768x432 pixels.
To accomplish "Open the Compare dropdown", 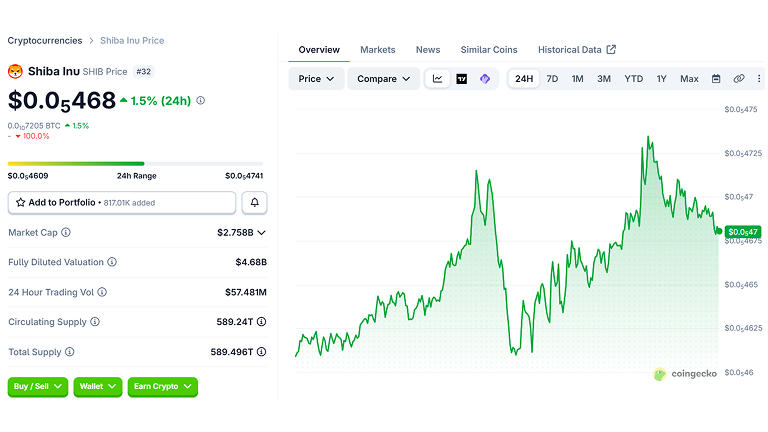I will point(384,79).
